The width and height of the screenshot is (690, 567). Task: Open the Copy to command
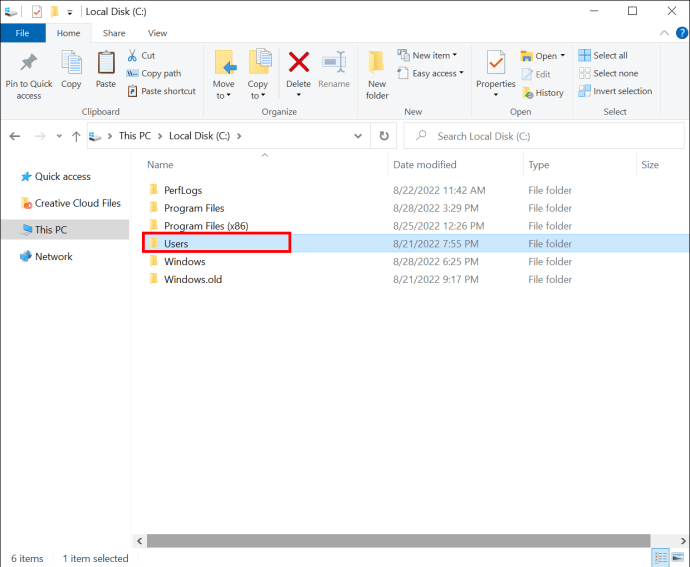coord(258,75)
